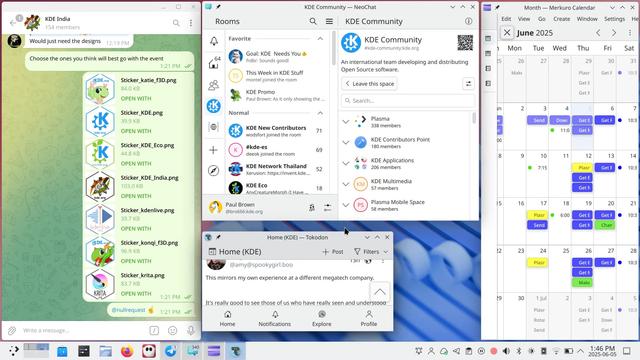
Task: Click the @nullrequest mention
Action: 128,310
